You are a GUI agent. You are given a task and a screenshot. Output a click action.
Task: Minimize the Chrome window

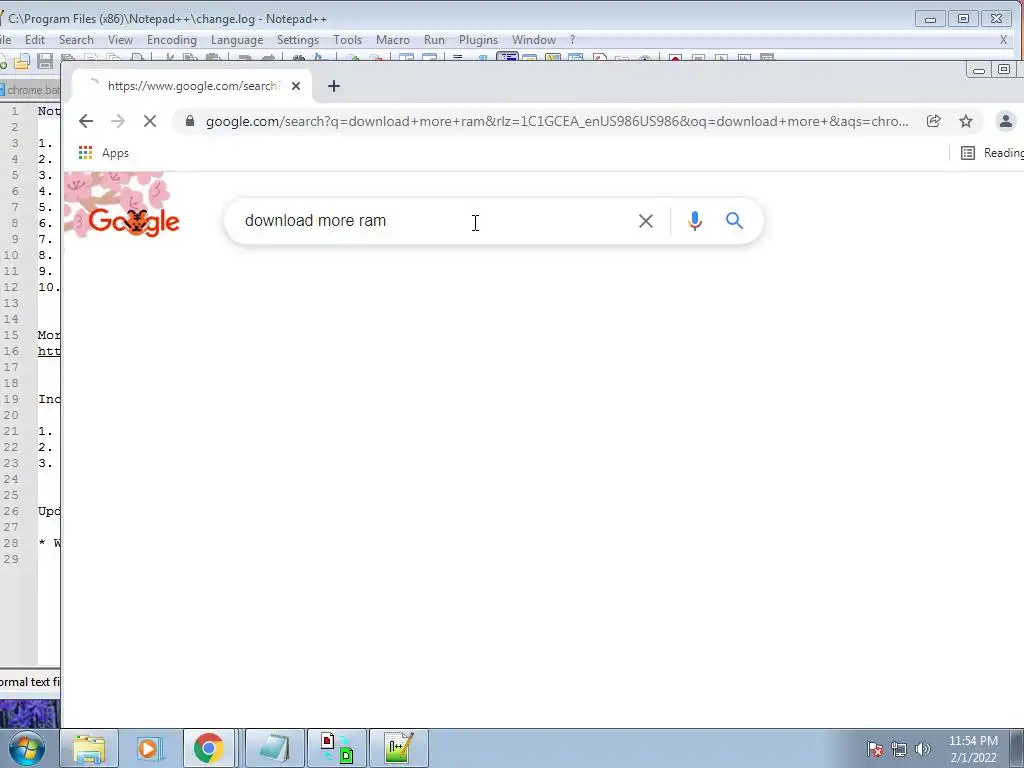pyautogui.click(x=978, y=70)
